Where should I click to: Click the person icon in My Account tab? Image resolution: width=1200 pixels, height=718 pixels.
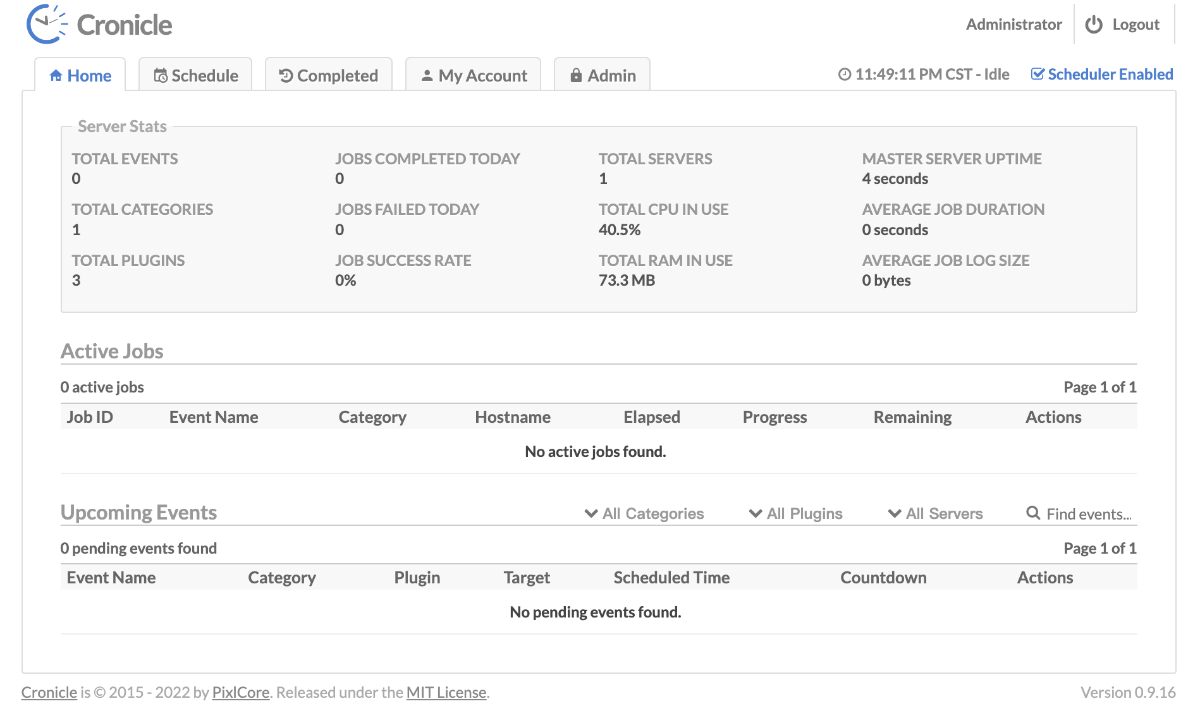(427, 76)
